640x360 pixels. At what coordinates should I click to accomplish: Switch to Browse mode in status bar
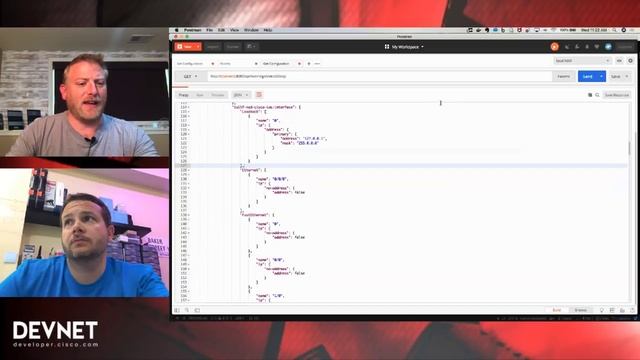click(x=580, y=310)
